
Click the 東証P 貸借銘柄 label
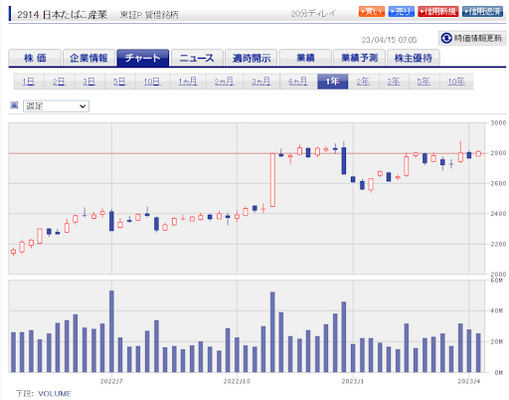coord(149,15)
